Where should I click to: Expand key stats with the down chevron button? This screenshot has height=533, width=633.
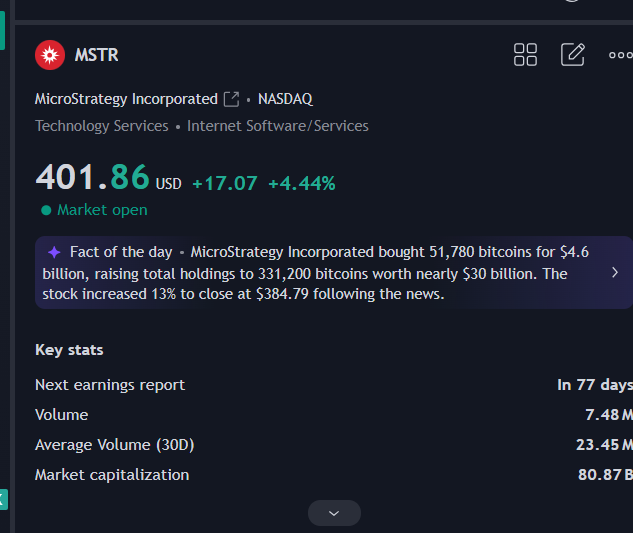[334, 513]
